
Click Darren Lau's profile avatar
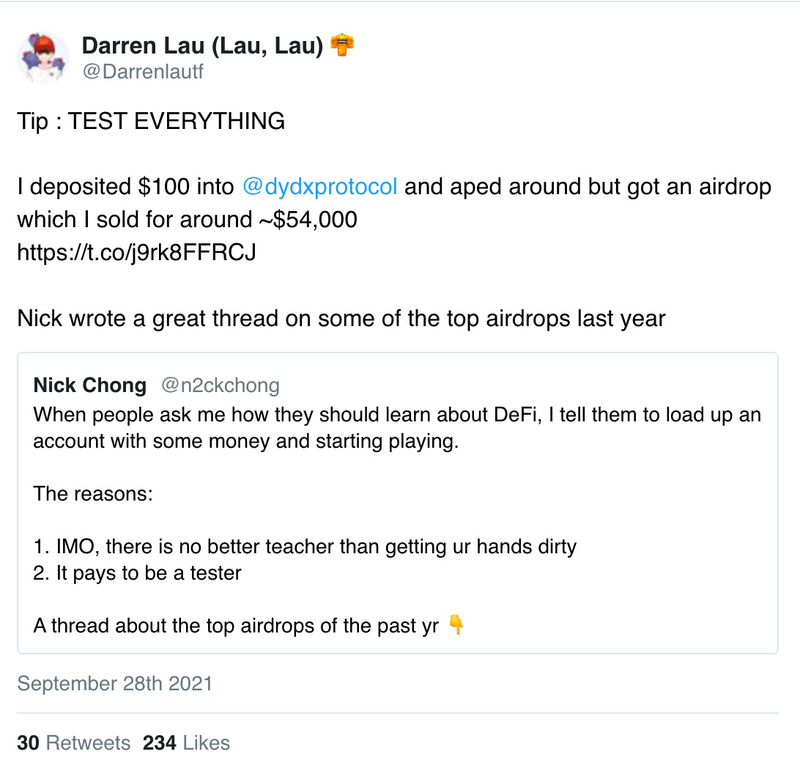pos(43,56)
